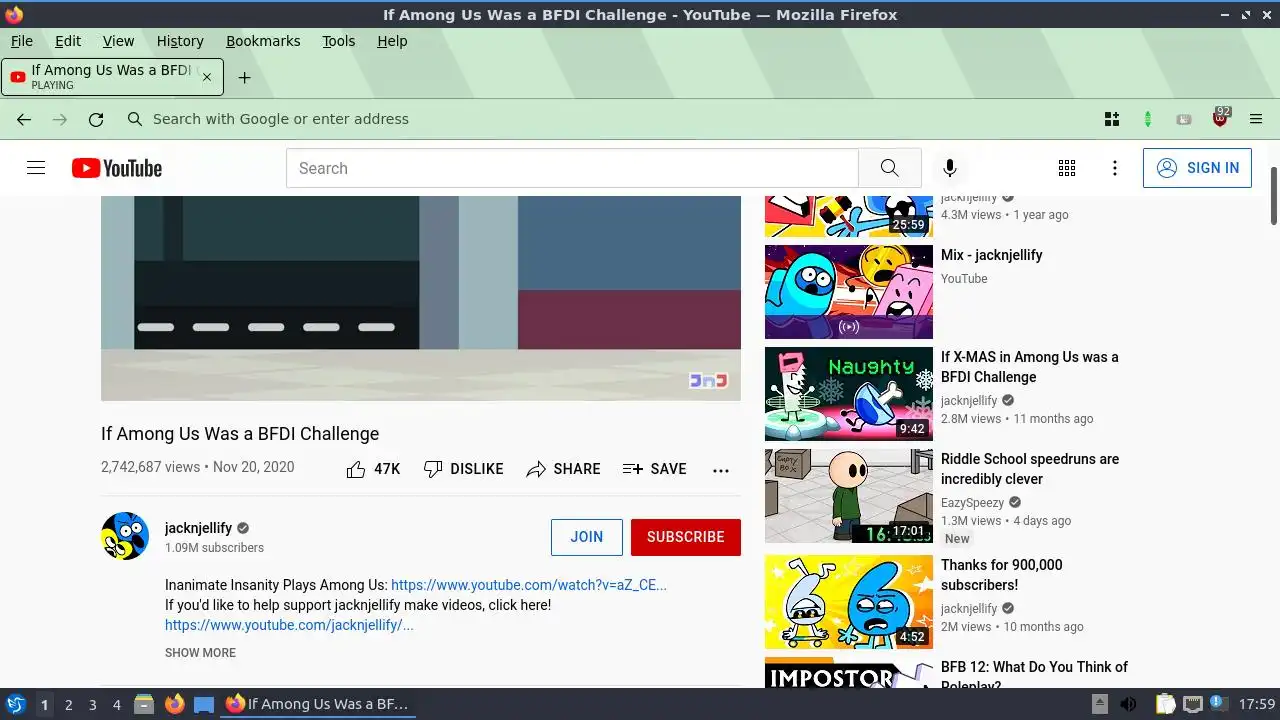Open a new tab with the plus button

coord(244,77)
